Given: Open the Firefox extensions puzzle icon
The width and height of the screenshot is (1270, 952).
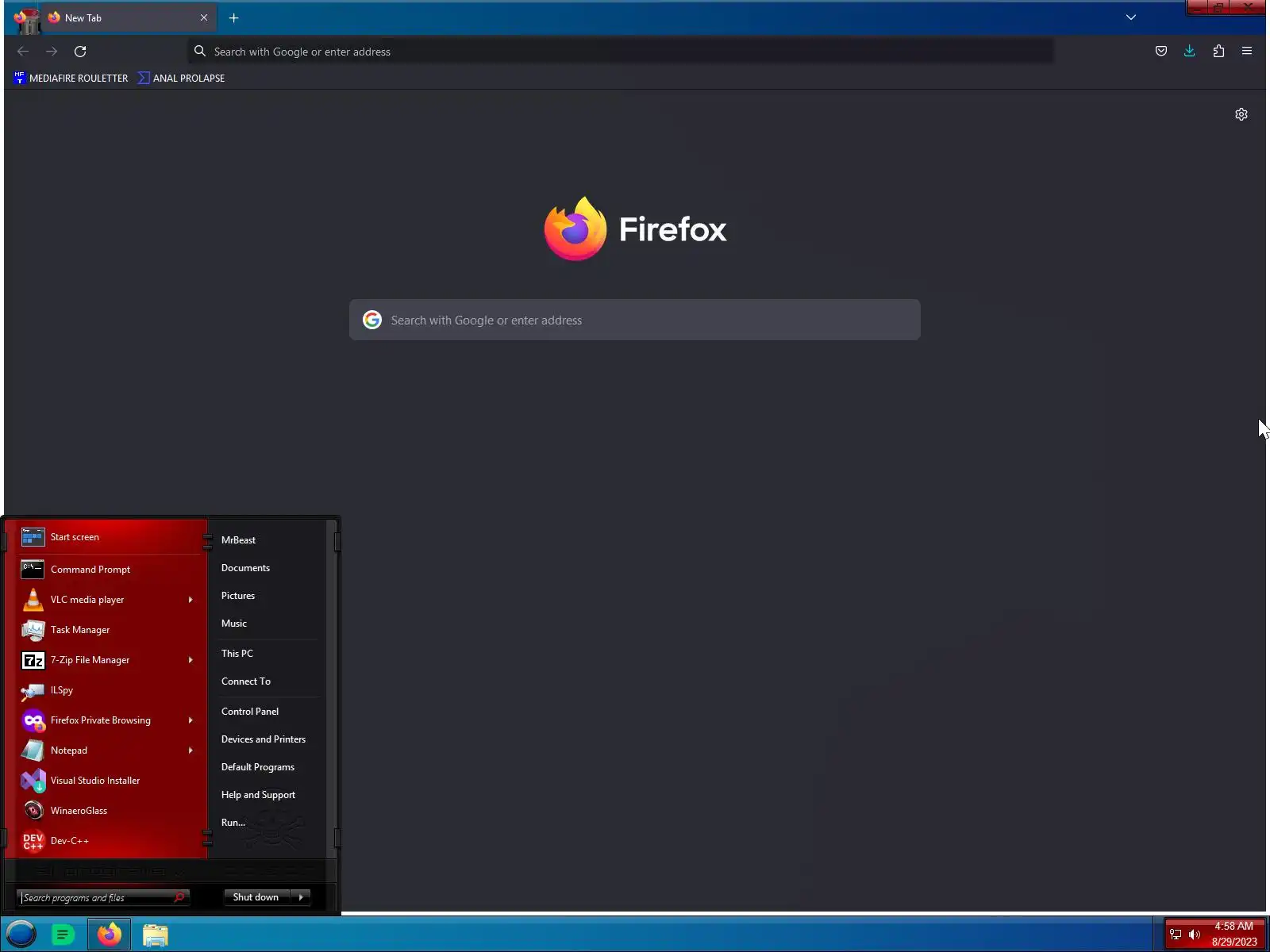Looking at the screenshot, I should 1218,52.
